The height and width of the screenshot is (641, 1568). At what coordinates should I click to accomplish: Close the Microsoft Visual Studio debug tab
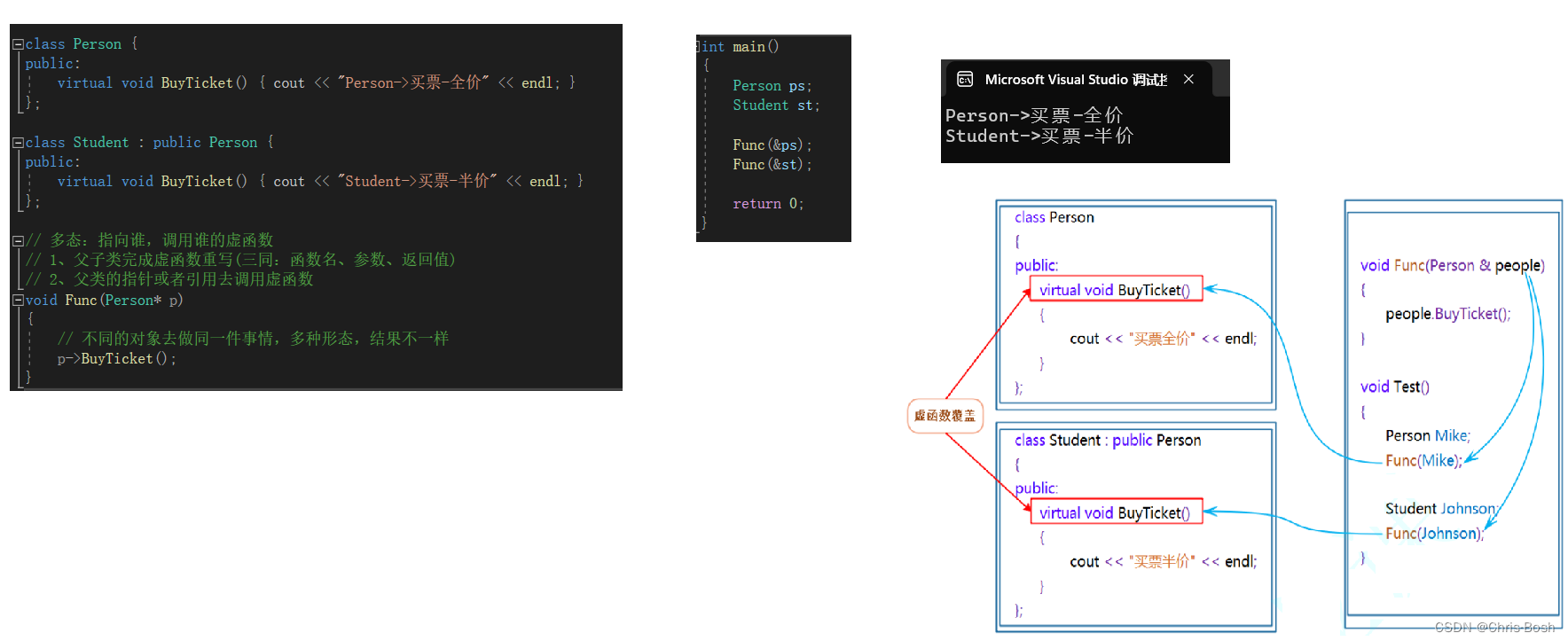tap(1188, 80)
